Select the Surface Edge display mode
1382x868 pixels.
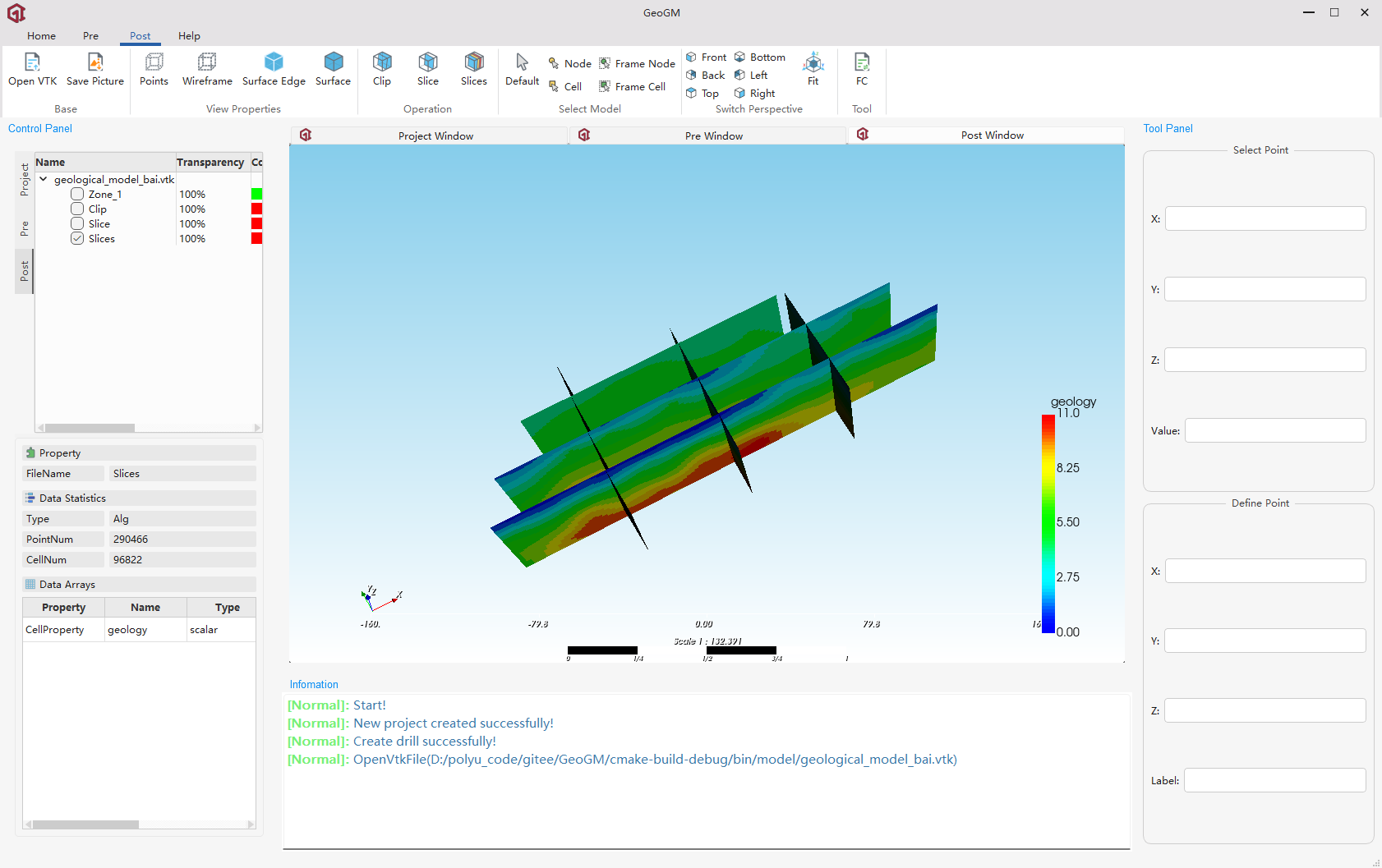coord(274,63)
